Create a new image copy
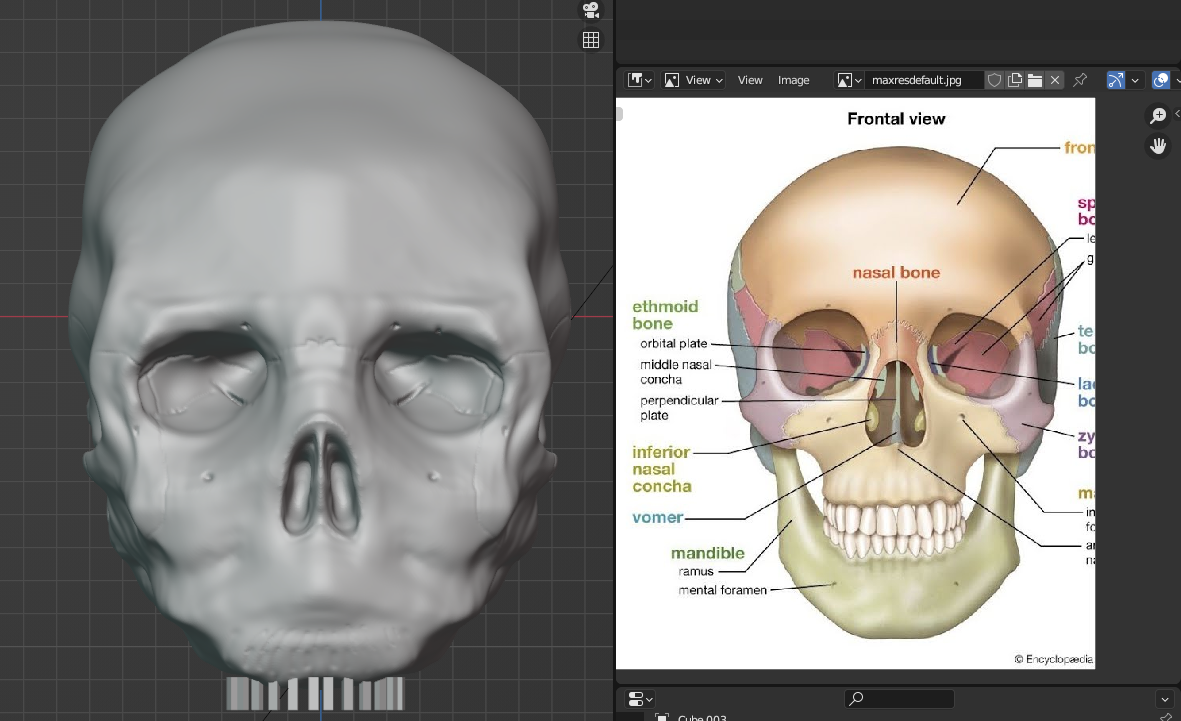Viewport: 1181px width, 721px height. coord(1015,80)
